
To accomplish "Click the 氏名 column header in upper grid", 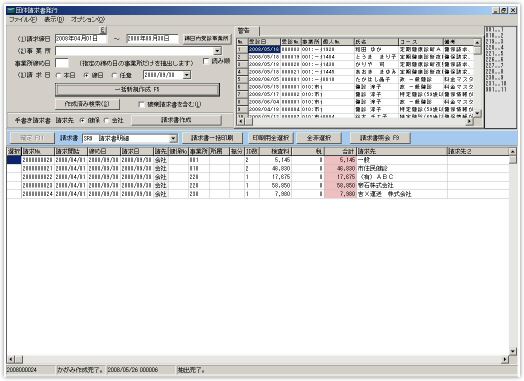I will 376,42.
